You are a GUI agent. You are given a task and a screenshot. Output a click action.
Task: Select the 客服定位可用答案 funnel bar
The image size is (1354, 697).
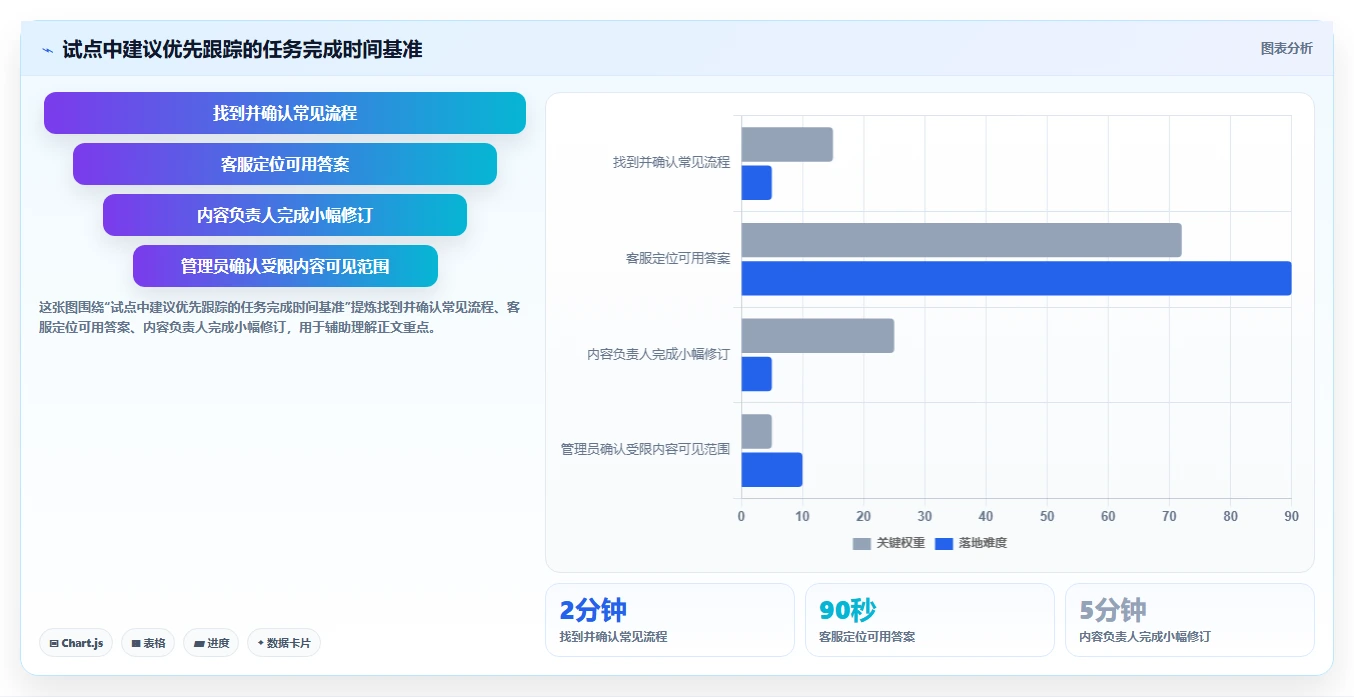tap(285, 164)
